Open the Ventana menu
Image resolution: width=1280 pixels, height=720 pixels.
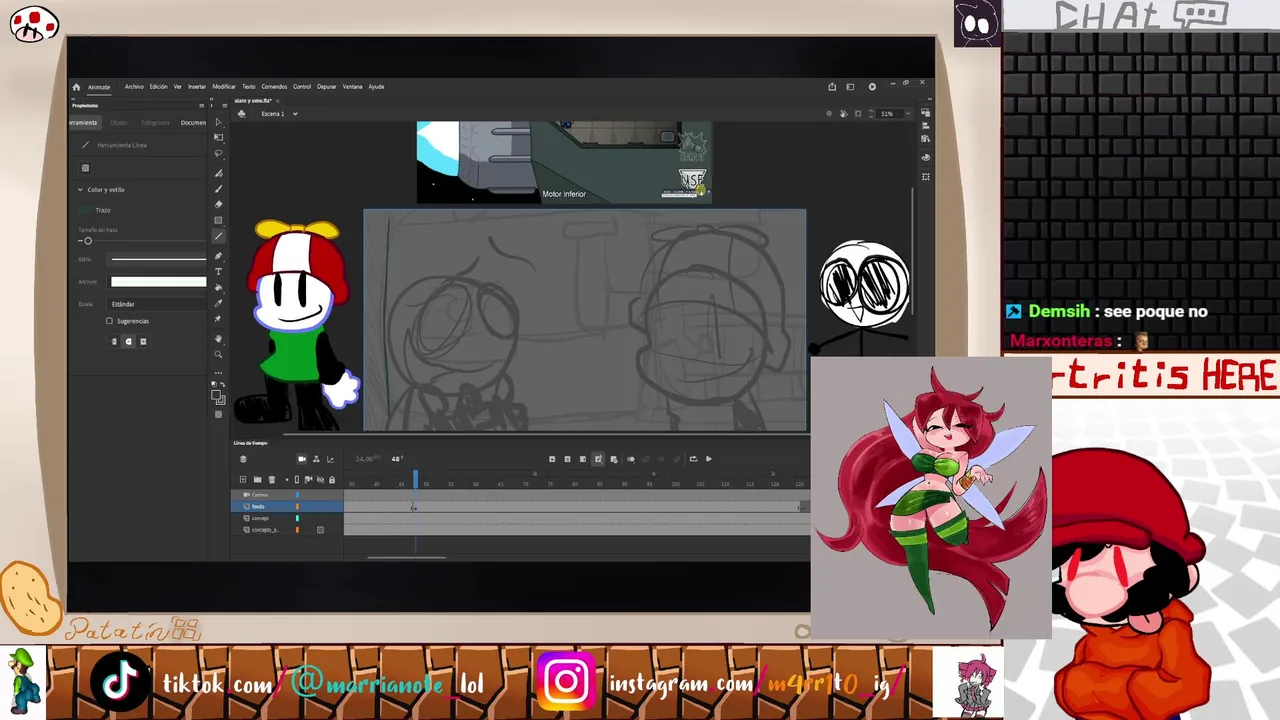tap(353, 87)
